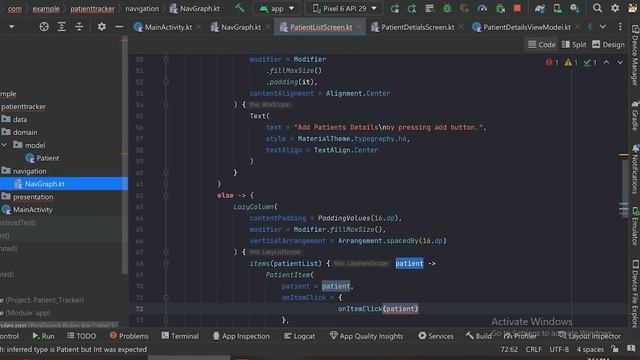This screenshot has width=640, height=360.
Task: Open IDE settings gear in main toolbar
Action: click(x=615, y=8)
